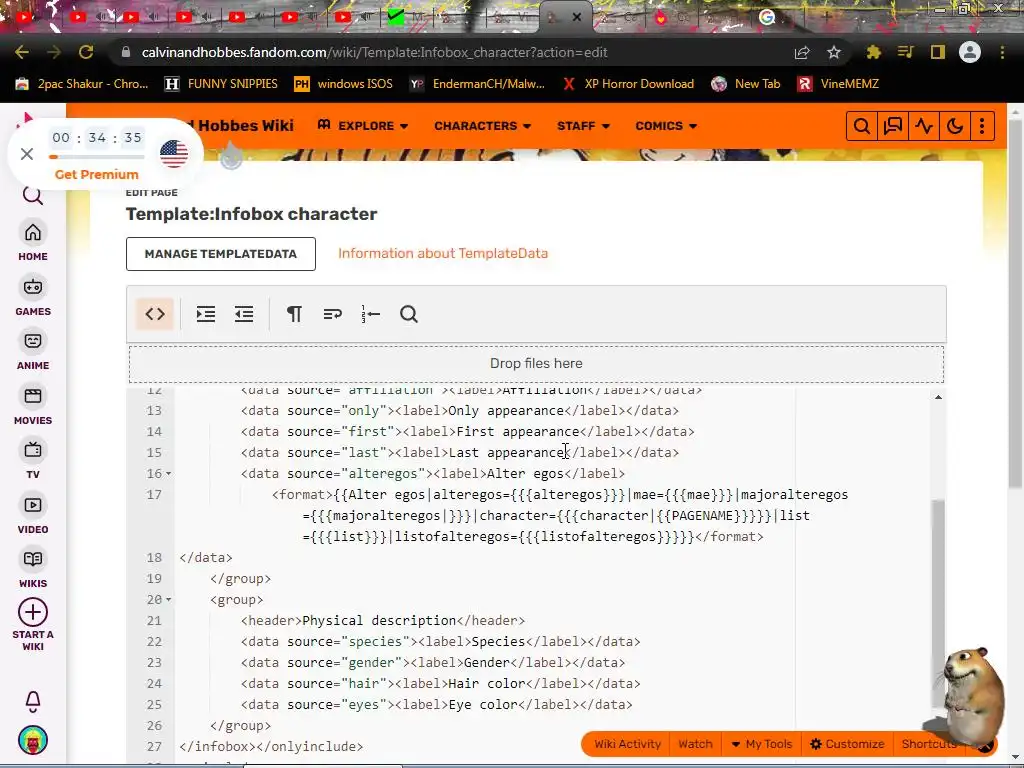Open EndermanCH/Malw... bookmark
This screenshot has height=768, width=1024.
[477, 84]
